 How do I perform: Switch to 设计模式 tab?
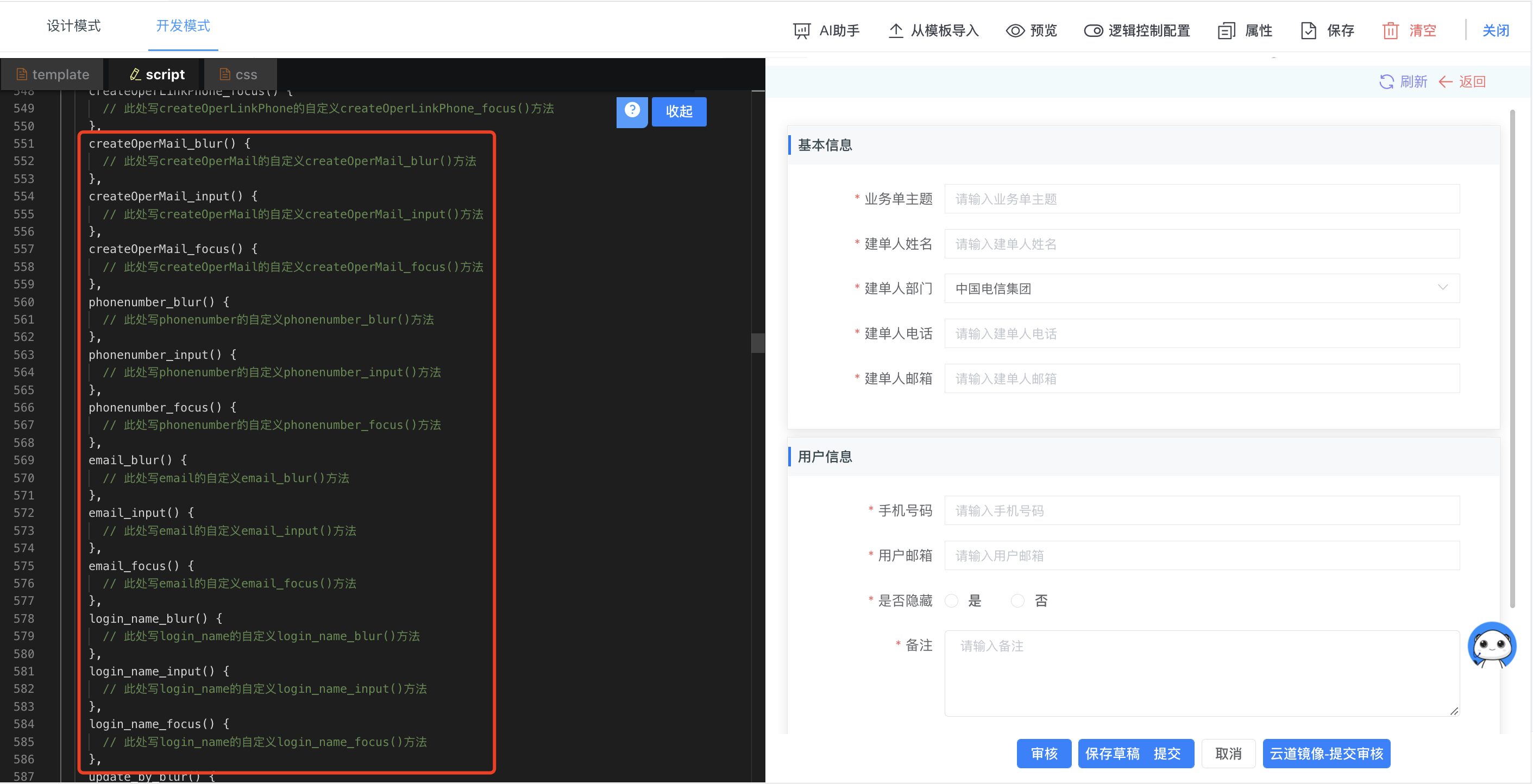click(74, 26)
